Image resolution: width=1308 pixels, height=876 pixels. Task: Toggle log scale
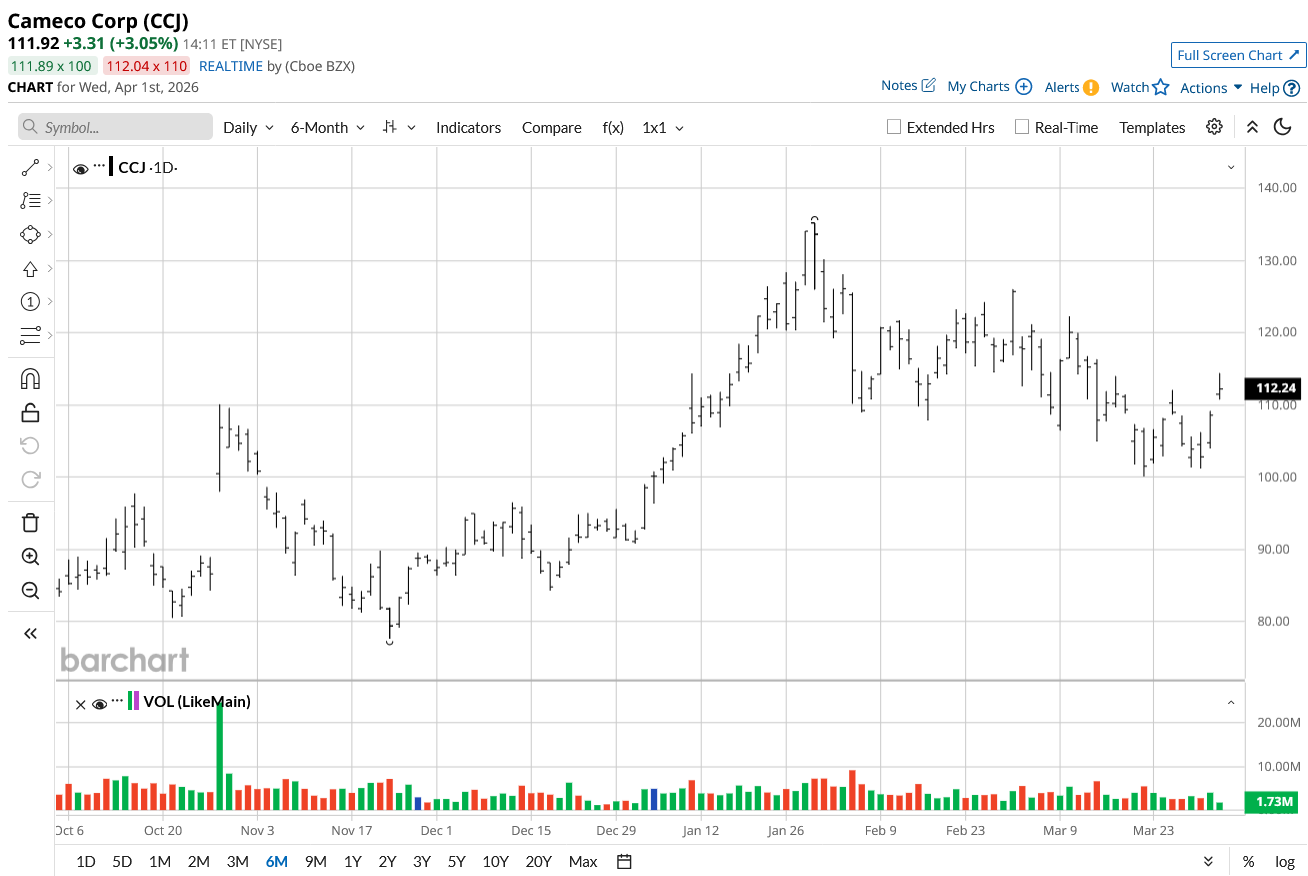pyautogui.click(x=1285, y=861)
